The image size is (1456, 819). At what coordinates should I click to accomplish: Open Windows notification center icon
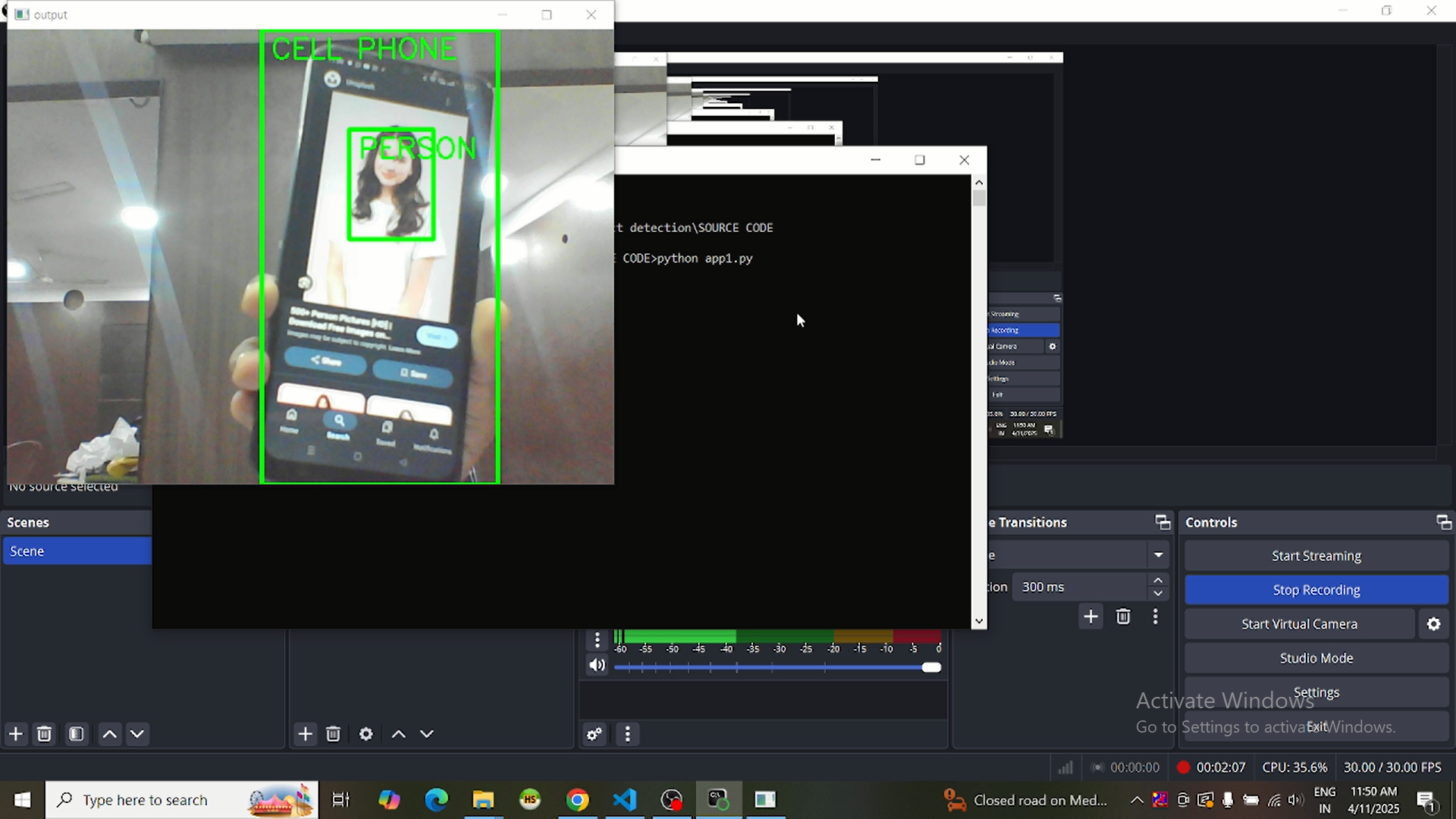[1427, 801]
